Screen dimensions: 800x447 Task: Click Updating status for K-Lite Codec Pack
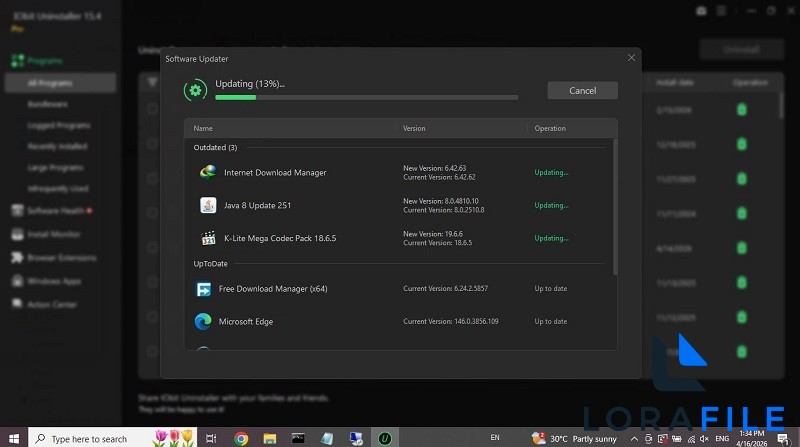(x=551, y=238)
